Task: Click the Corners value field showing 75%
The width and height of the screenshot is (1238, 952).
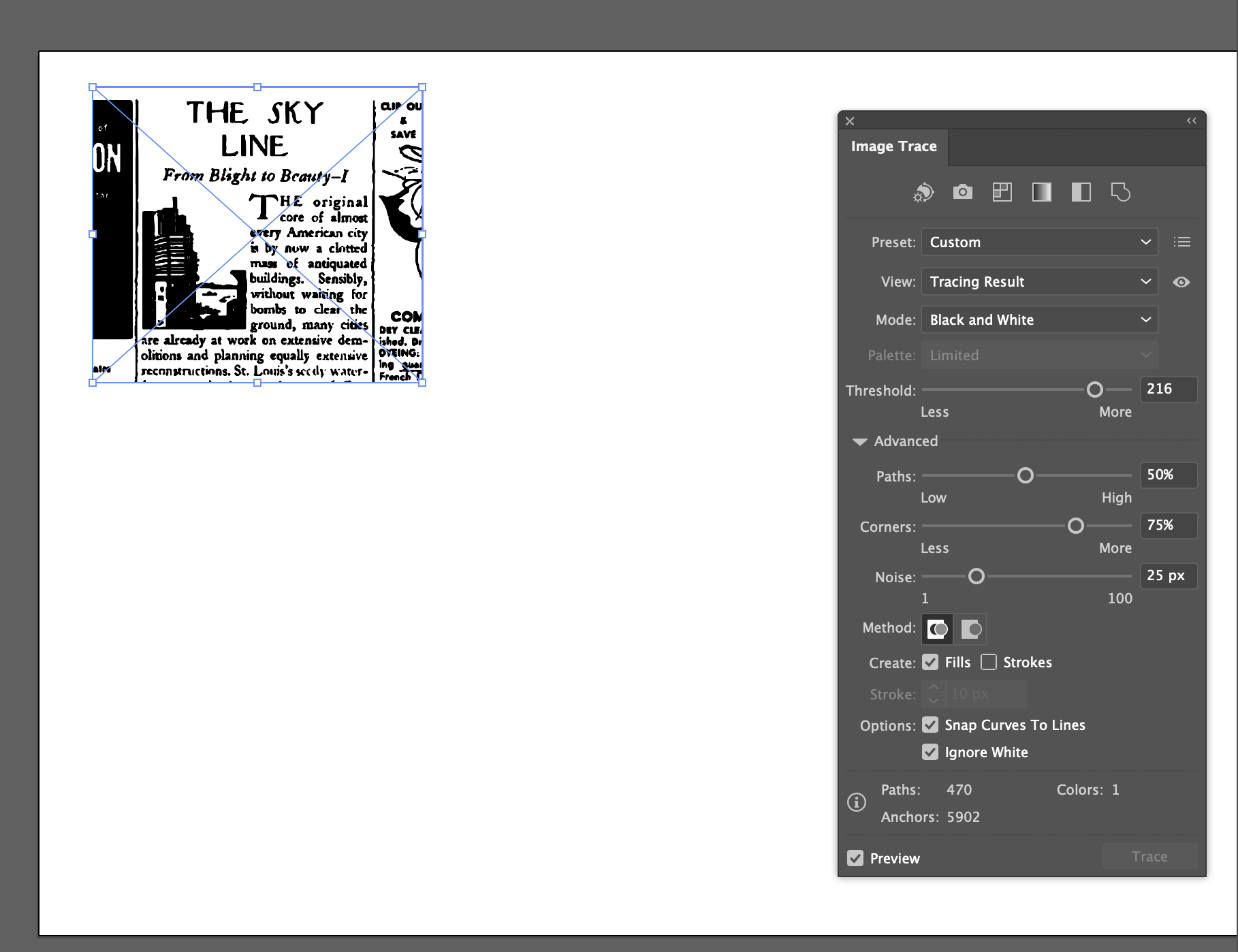Action: pos(1169,525)
